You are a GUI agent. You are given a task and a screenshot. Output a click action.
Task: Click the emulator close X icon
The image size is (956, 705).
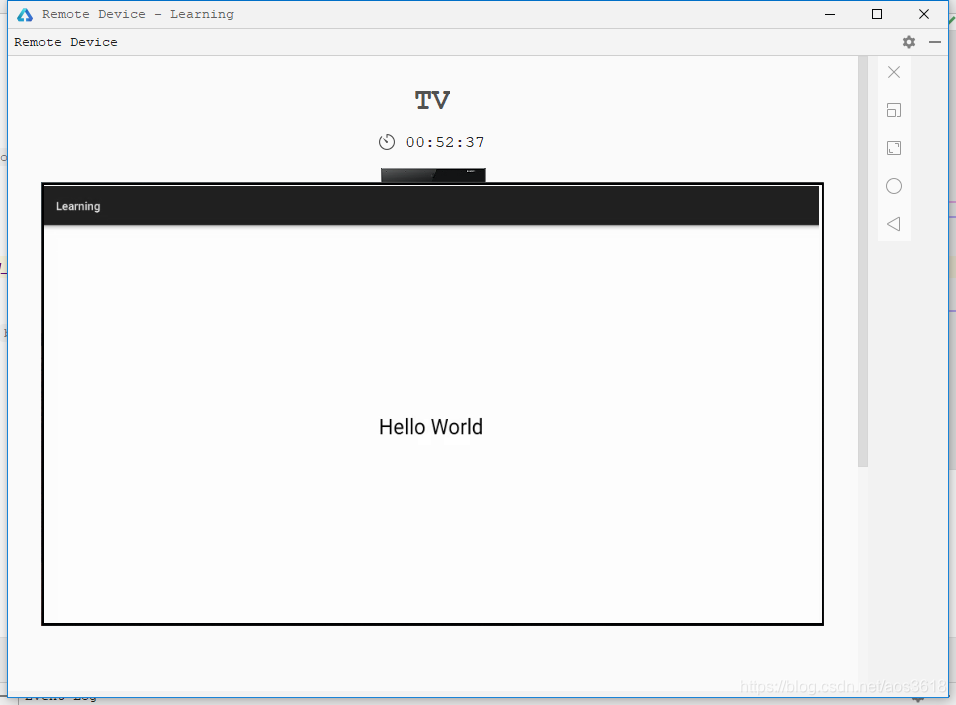click(894, 72)
